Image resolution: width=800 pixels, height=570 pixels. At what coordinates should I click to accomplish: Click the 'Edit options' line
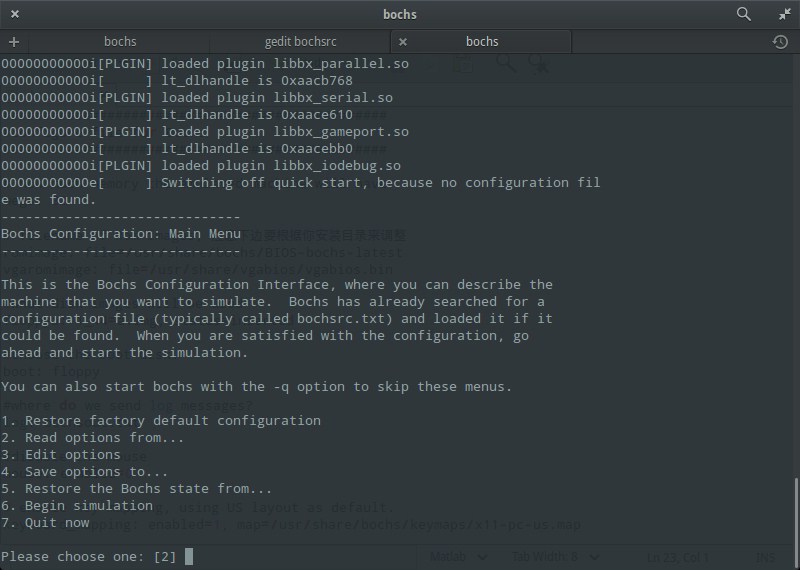tap(61, 455)
